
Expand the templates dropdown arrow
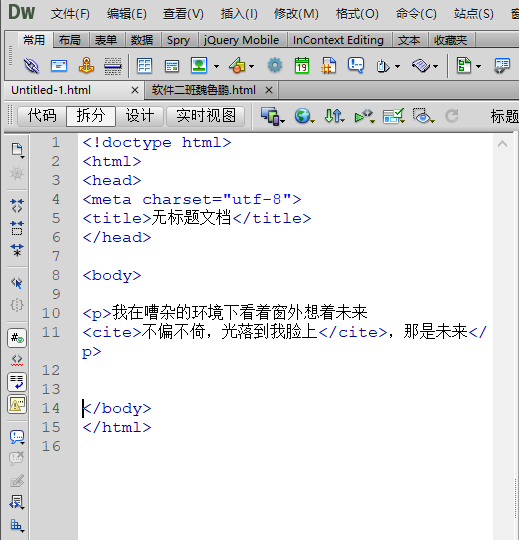coord(478,66)
